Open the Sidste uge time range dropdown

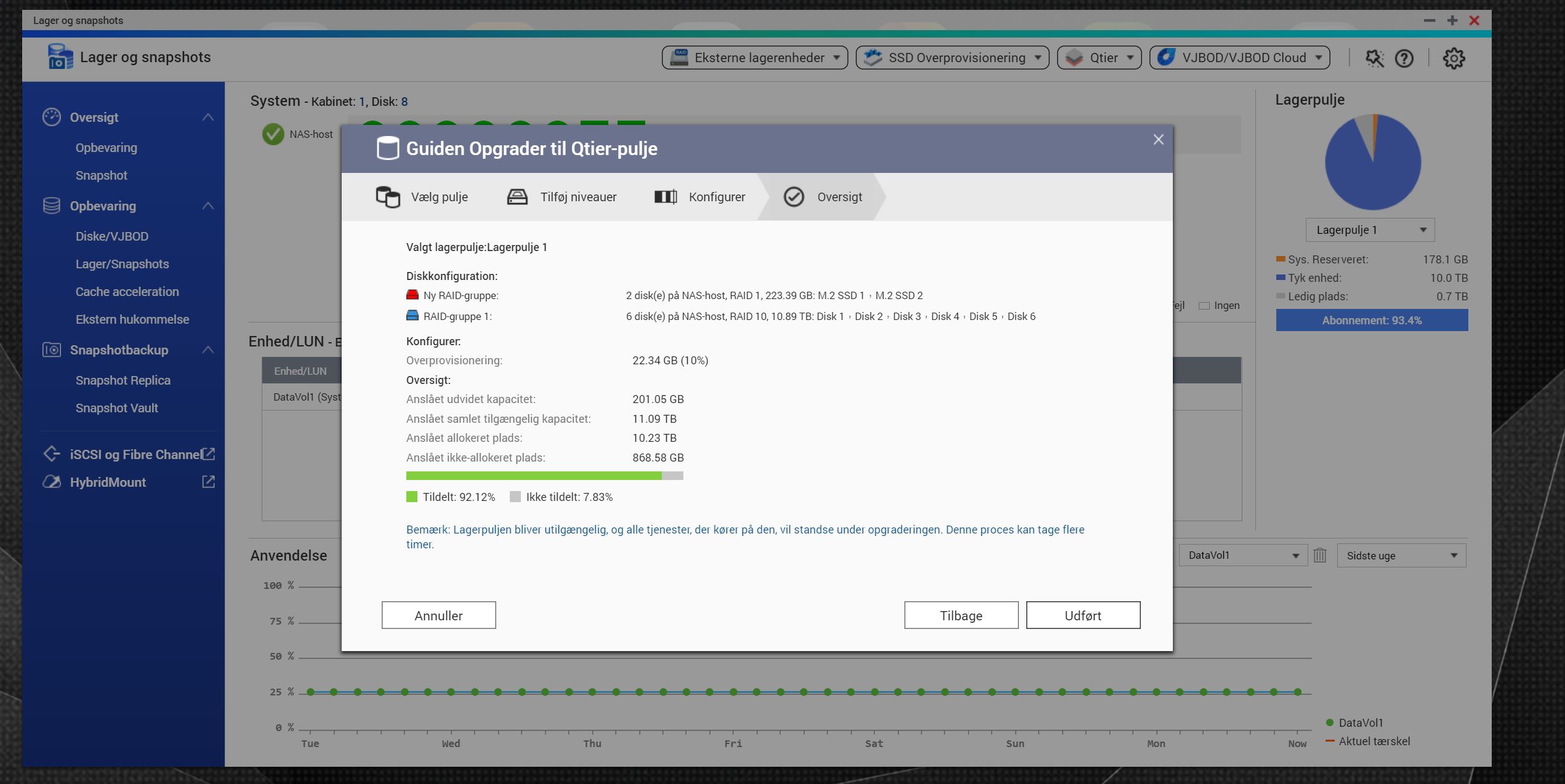pos(1401,555)
